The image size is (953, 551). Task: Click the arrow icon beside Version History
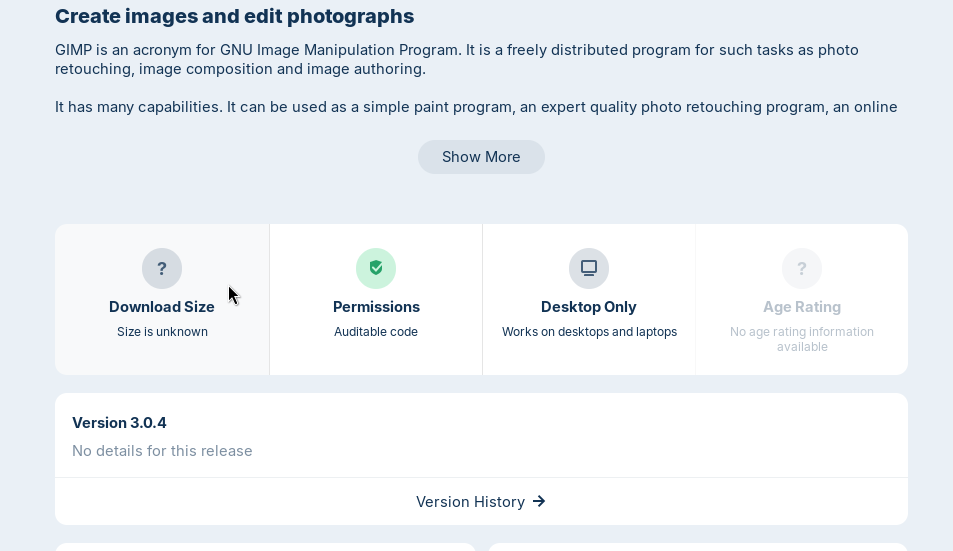[x=539, y=501]
